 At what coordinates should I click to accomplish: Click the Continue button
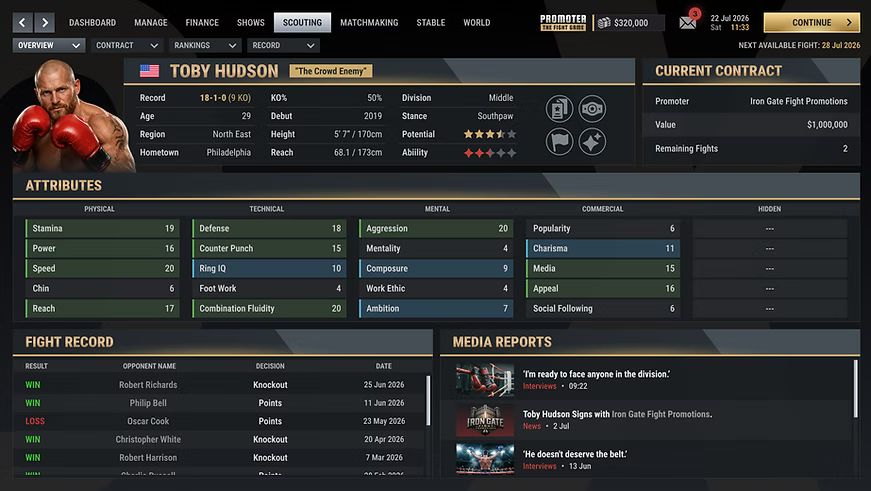(x=812, y=23)
